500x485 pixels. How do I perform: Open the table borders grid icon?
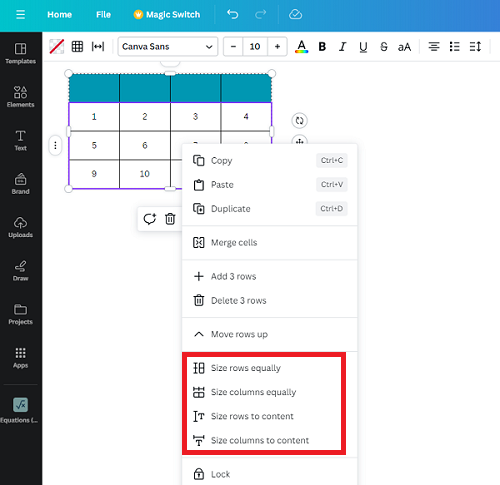click(x=77, y=46)
